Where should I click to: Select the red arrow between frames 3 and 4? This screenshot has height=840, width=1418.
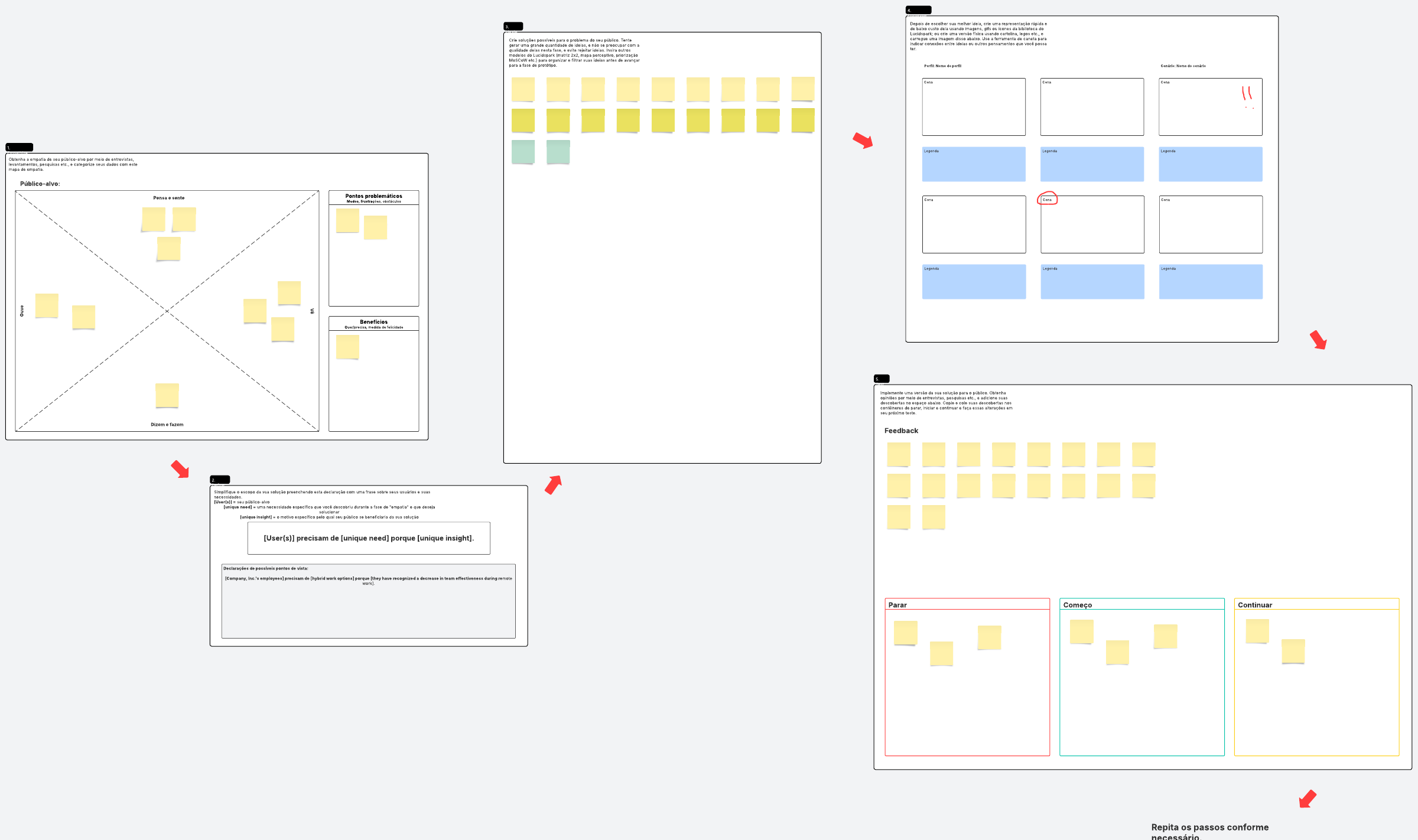(x=863, y=141)
